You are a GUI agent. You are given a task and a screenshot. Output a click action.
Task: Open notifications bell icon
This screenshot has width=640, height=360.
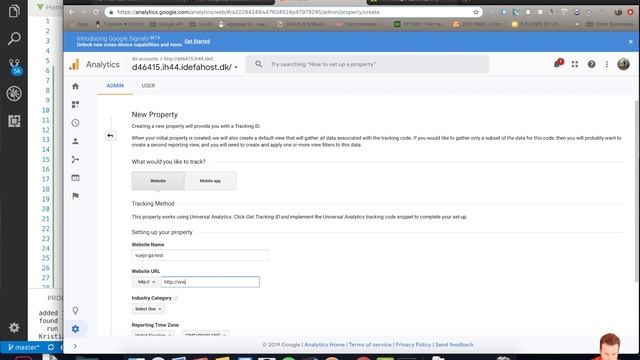point(558,64)
